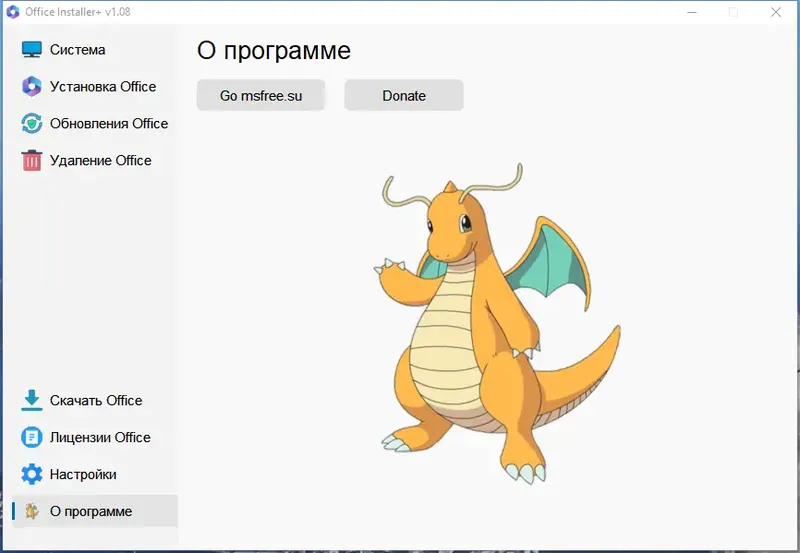Open Лицензии Office section
Screen dimensions: 800x553
click(95, 437)
